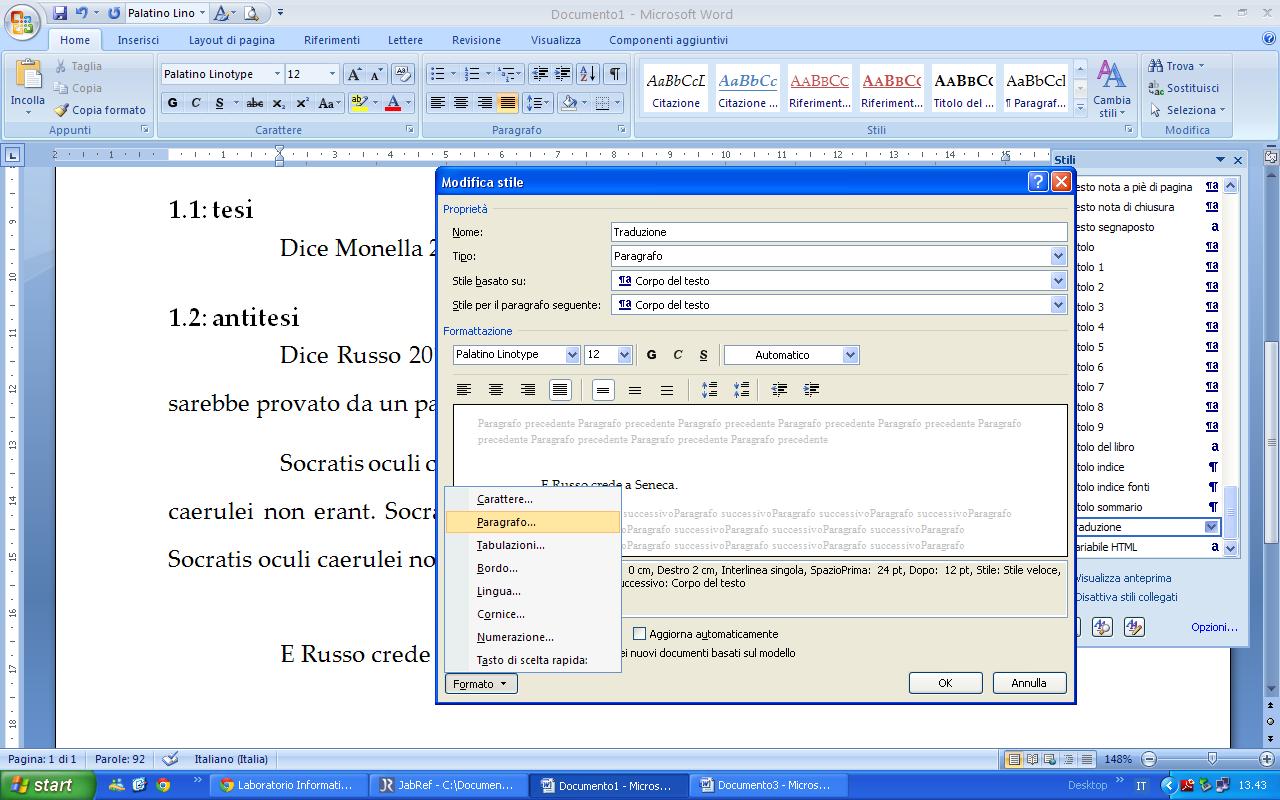The image size is (1280, 800).
Task: Open dialog font name dropdown Palatino Linotype
Action: point(572,355)
